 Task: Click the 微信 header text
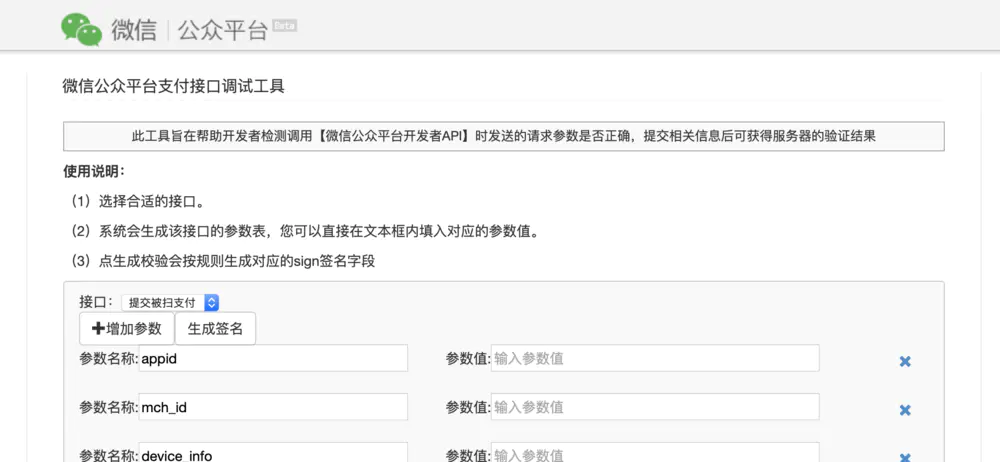[x=134, y=31]
